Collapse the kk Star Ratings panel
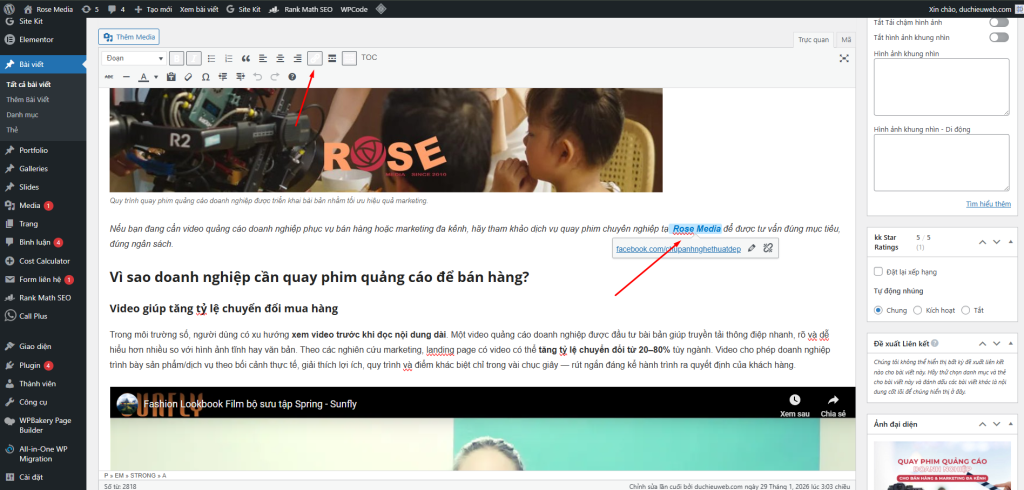 1011,242
